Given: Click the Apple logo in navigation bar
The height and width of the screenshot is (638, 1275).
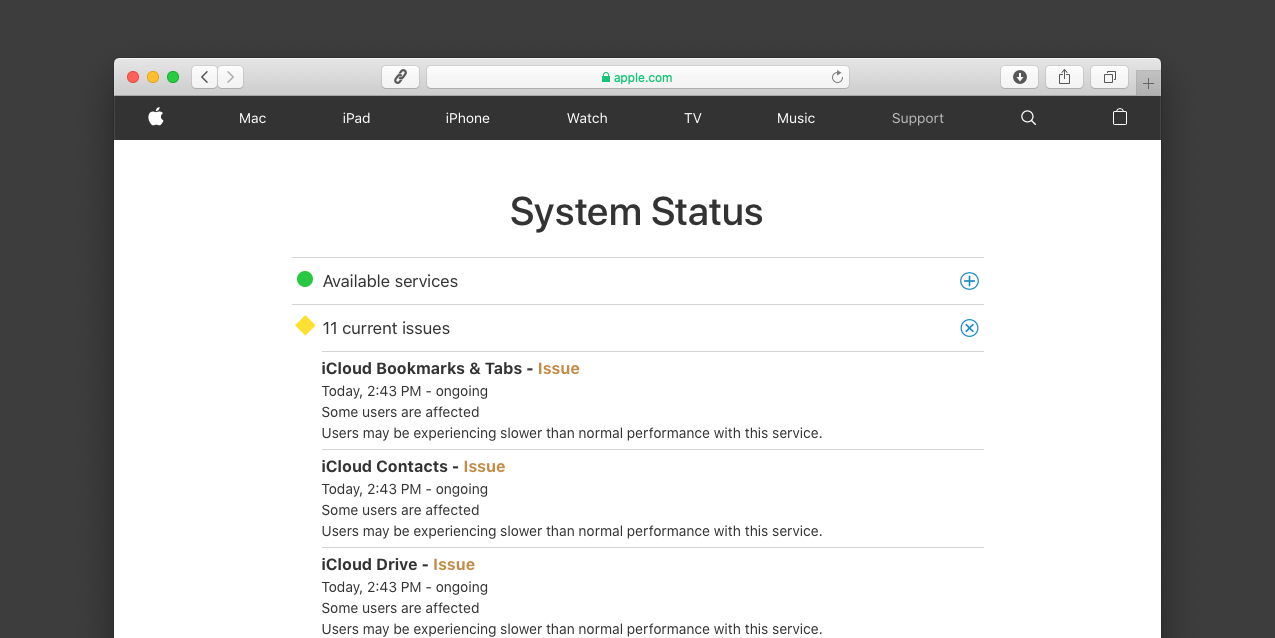Looking at the screenshot, I should point(155,117).
